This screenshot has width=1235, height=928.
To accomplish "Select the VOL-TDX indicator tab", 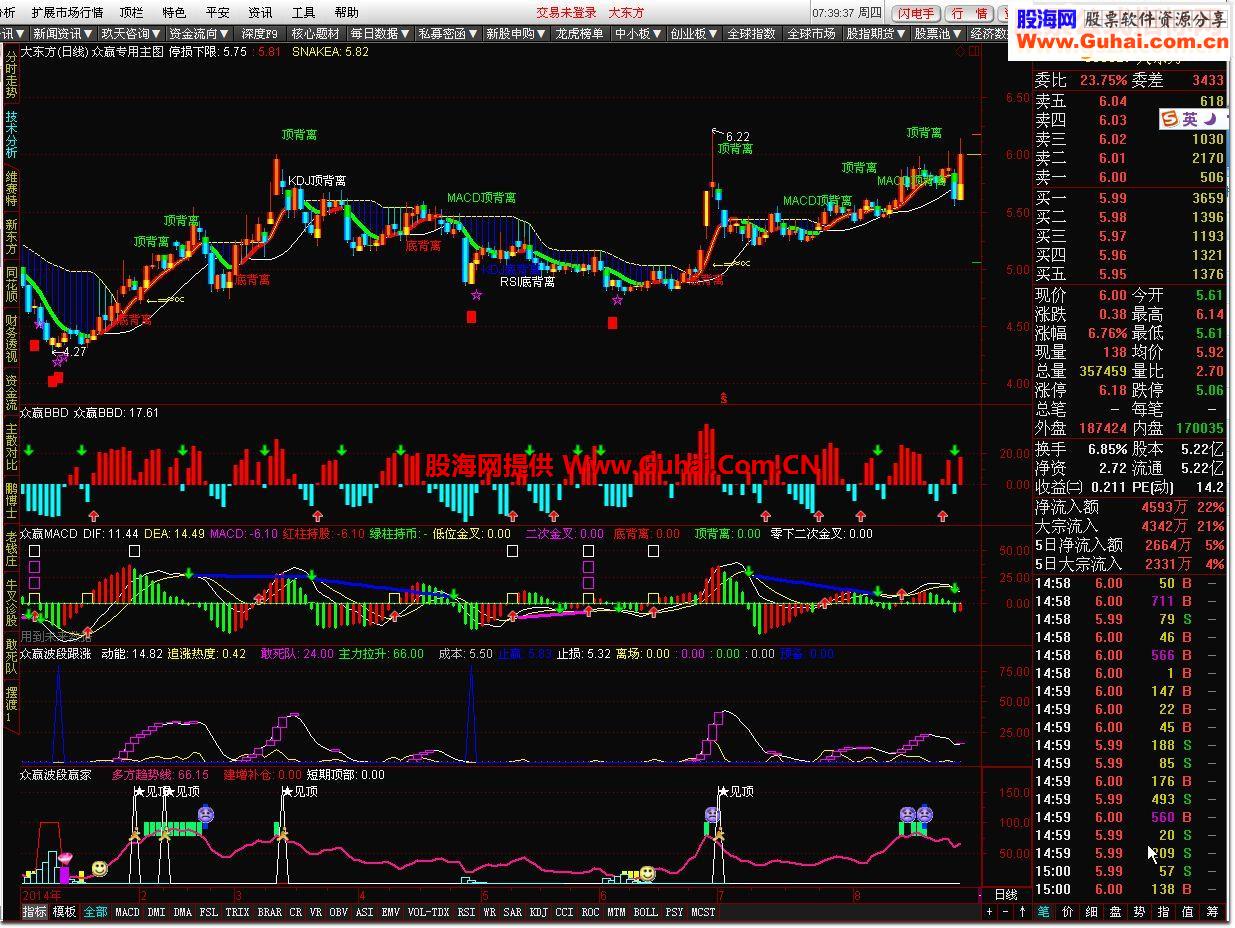I will click(x=429, y=912).
